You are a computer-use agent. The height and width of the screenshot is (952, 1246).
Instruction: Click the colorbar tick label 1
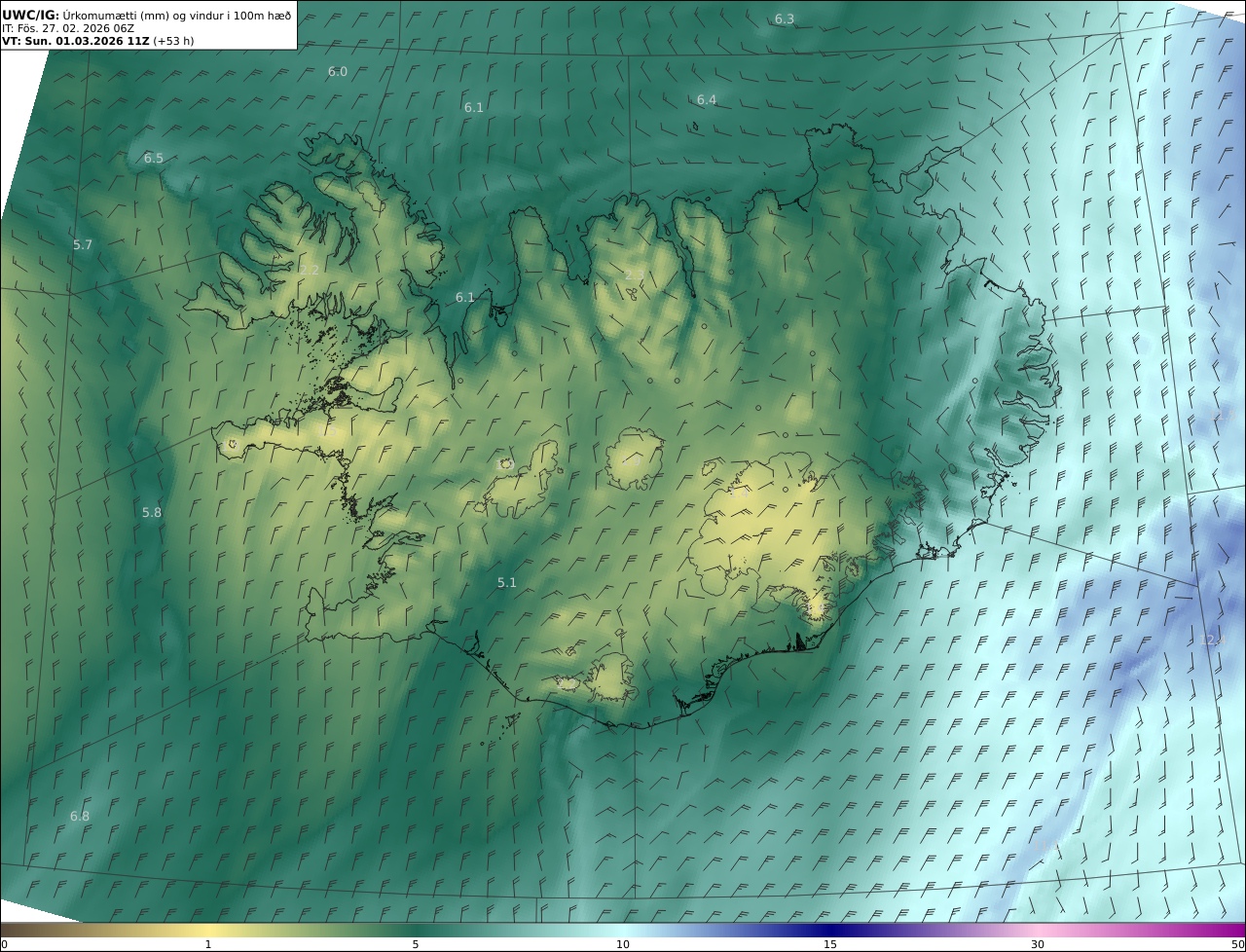(208, 944)
